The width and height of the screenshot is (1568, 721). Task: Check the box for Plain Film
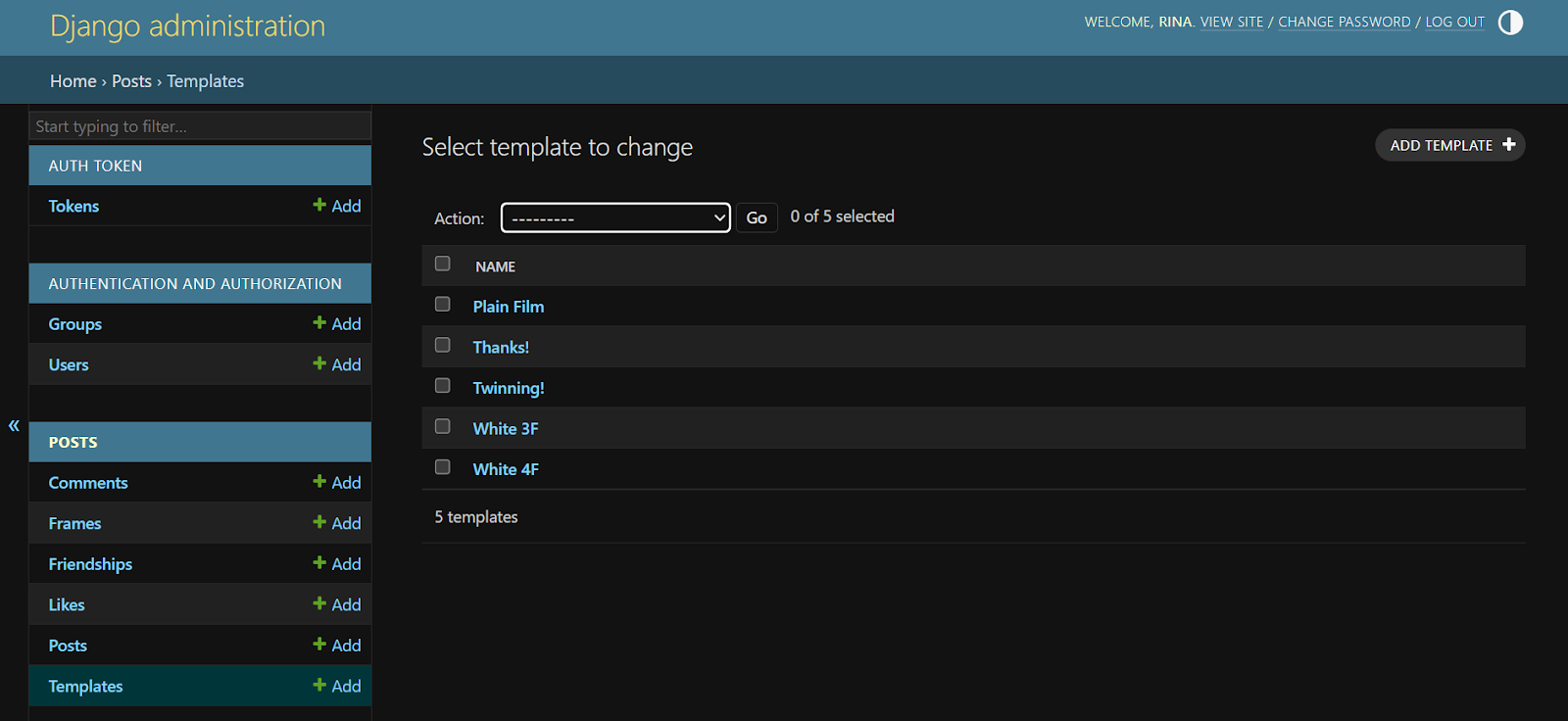443,305
